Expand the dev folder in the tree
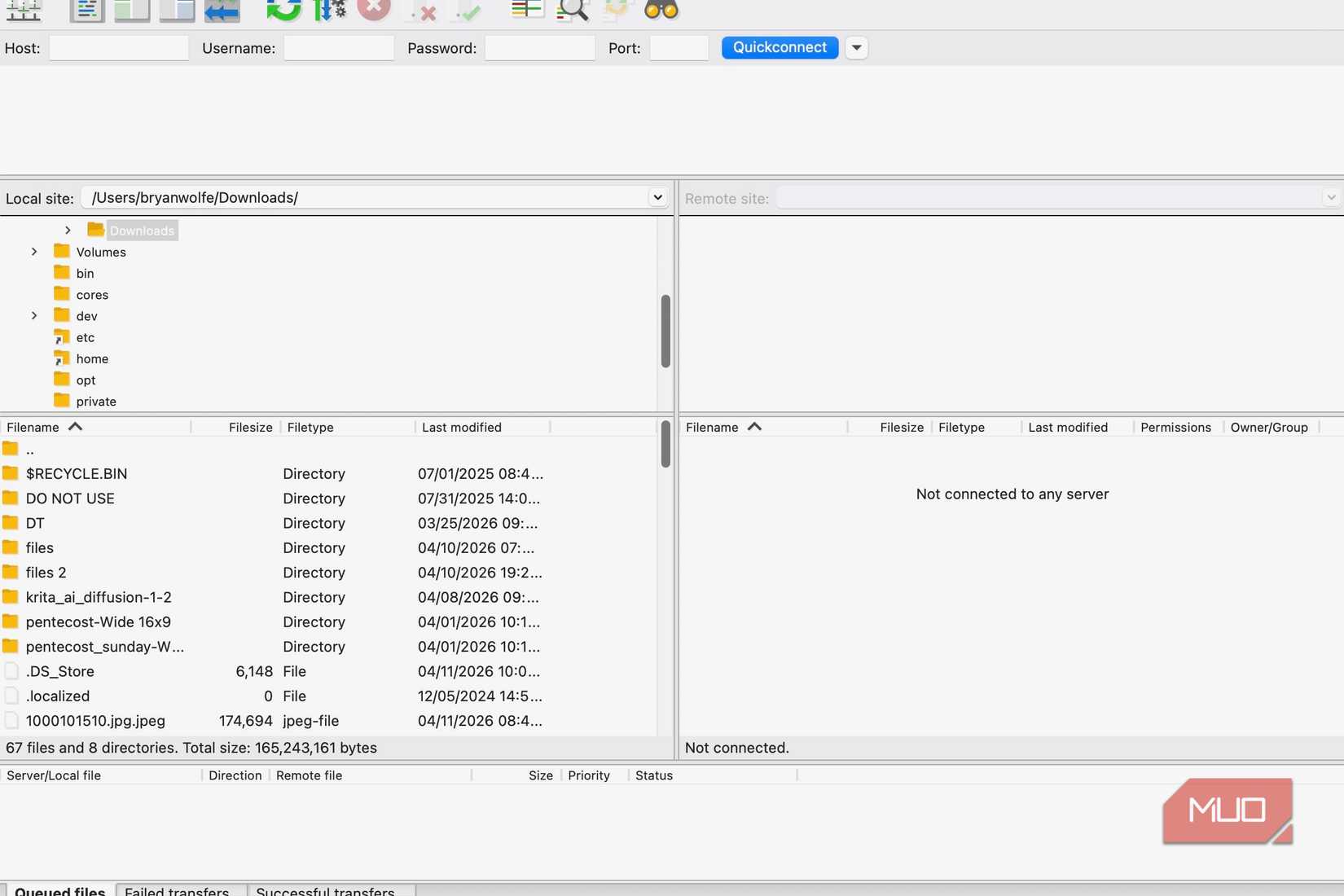1344x896 pixels. click(x=33, y=316)
